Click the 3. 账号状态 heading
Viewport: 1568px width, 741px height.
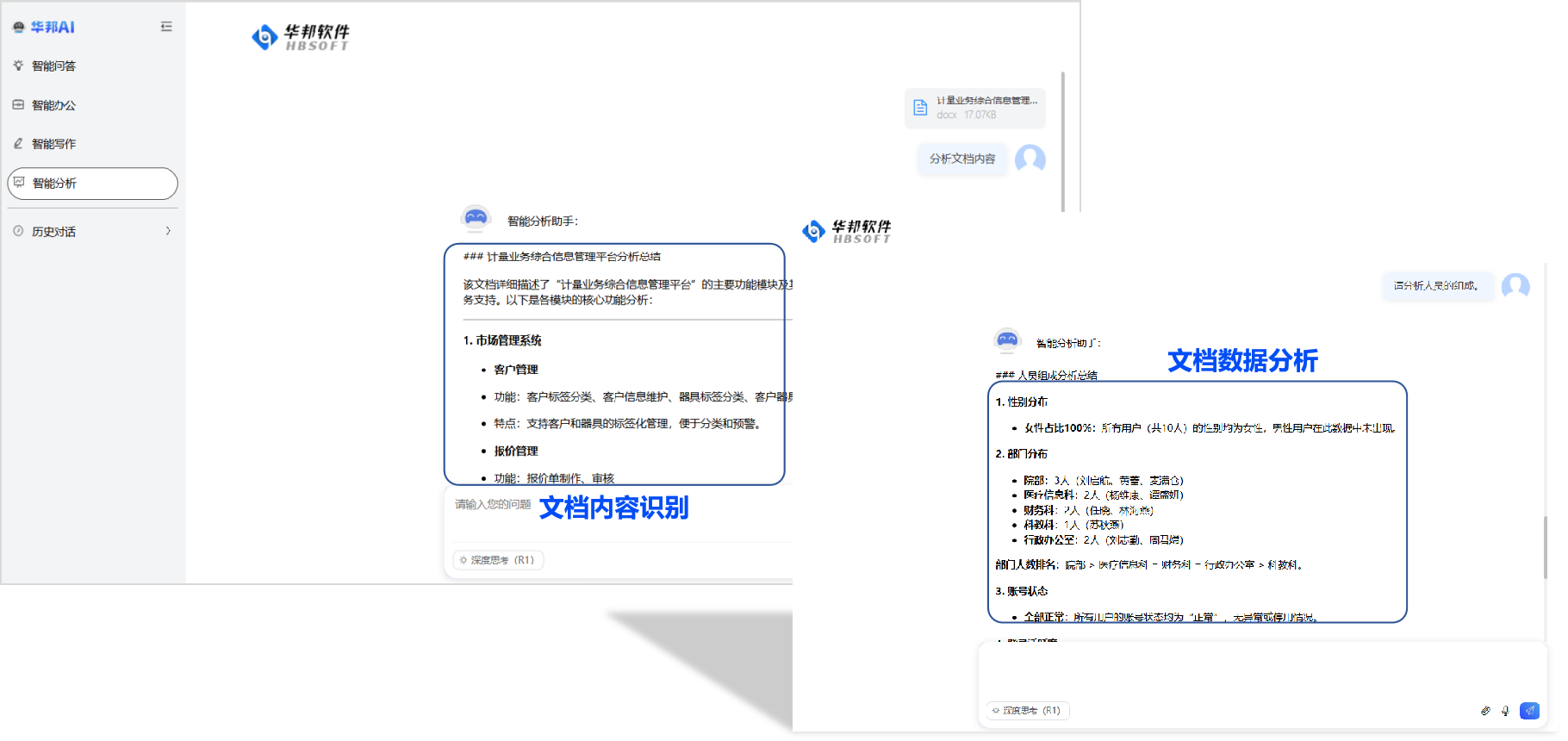[x=1022, y=591]
